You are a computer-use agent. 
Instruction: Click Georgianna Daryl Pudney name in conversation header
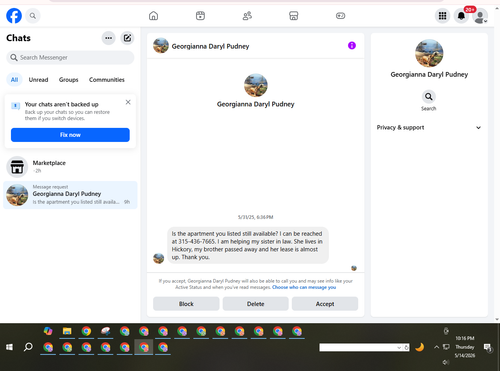point(210,46)
